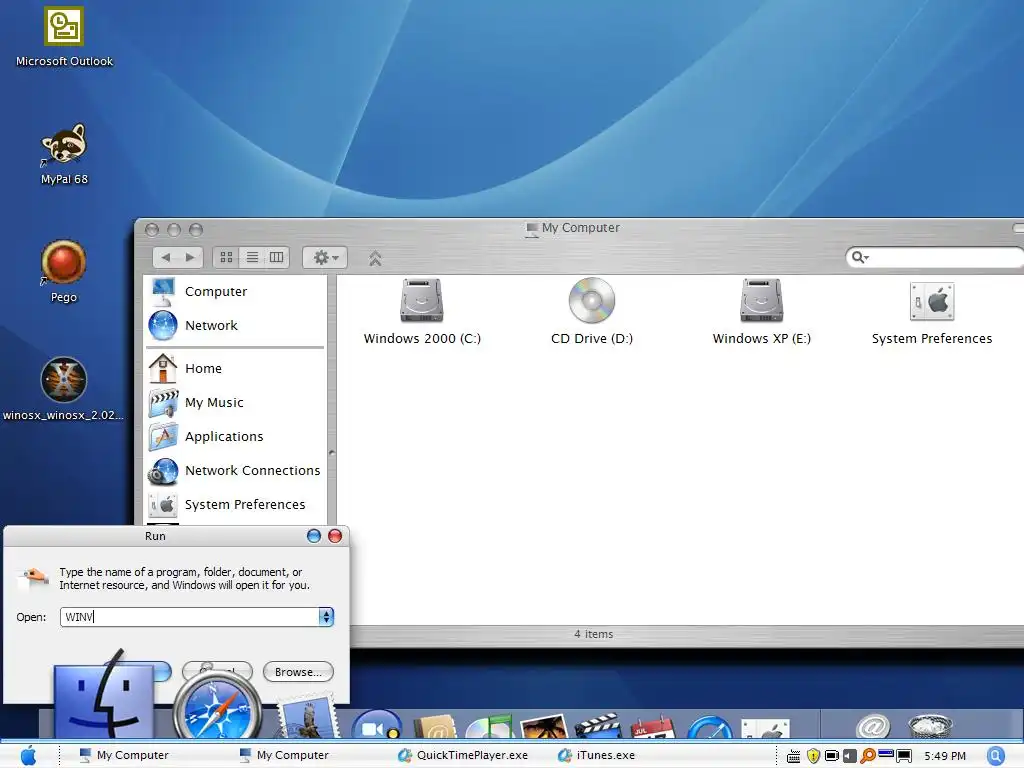Screen dimensions: 1024x768
Task: Open Mail stamp icon in dock
Action: (x=308, y=718)
